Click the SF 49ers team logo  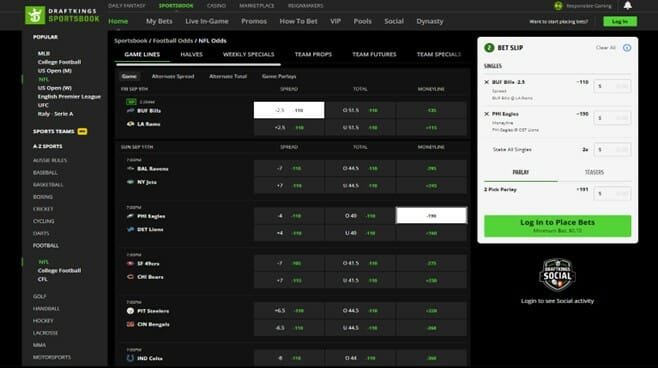130,264
